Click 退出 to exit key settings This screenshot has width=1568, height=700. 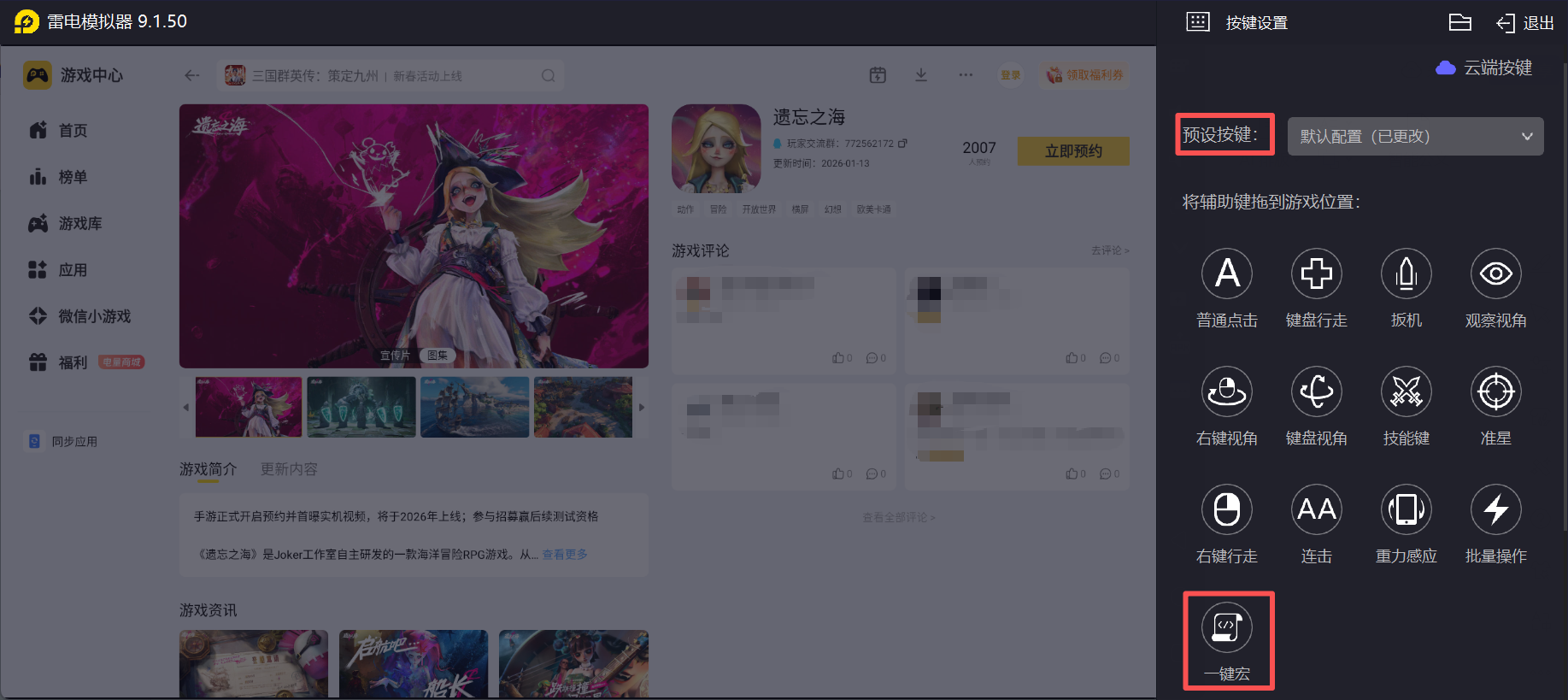click(1525, 23)
